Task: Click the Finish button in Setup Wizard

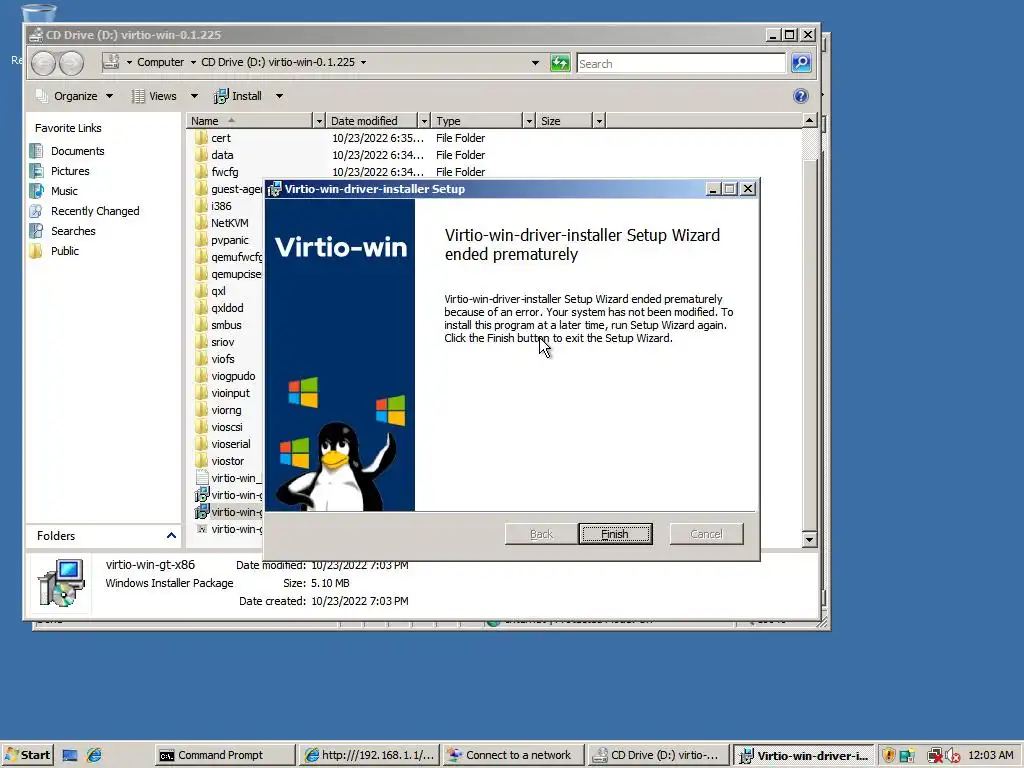Action: 615,534
